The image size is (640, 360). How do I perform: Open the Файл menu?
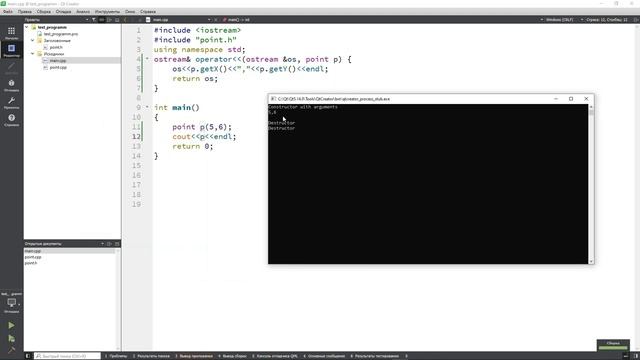pos(8,12)
